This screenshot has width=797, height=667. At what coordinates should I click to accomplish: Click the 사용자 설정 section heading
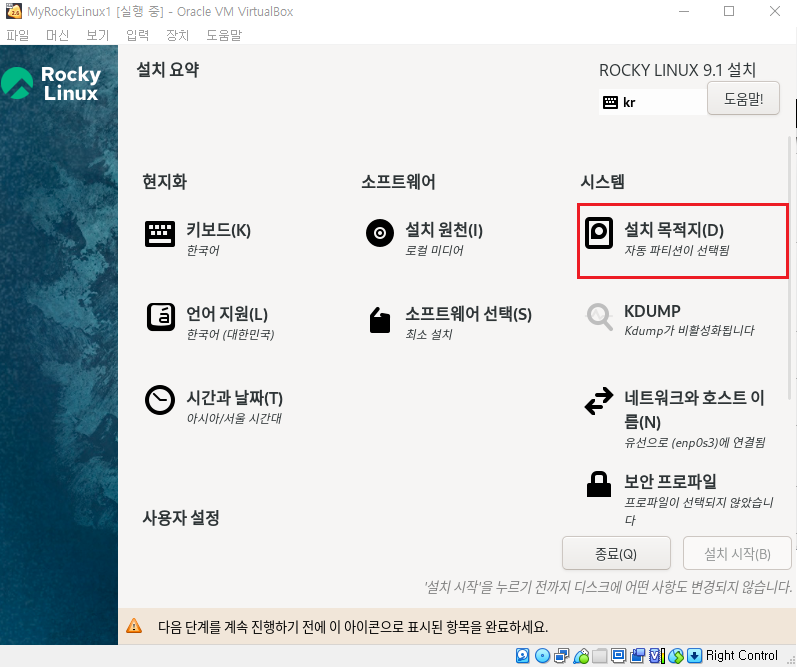(x=180, y=518)
